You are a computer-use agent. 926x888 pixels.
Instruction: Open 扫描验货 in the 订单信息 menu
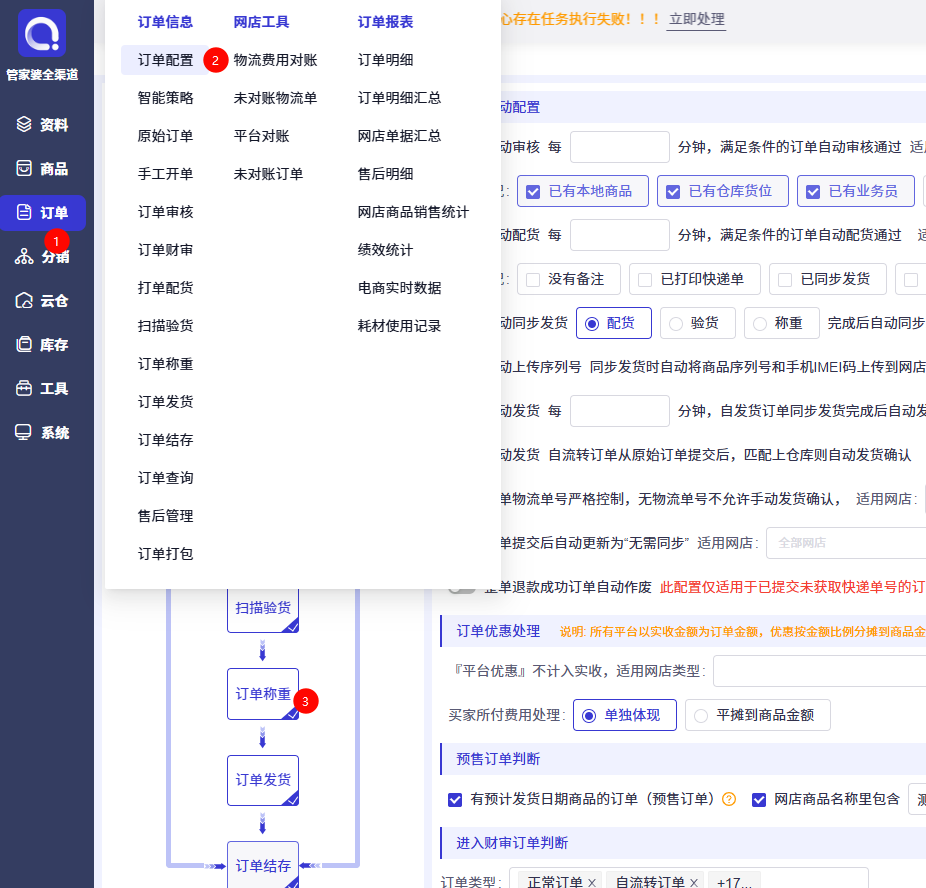(165, 326)
